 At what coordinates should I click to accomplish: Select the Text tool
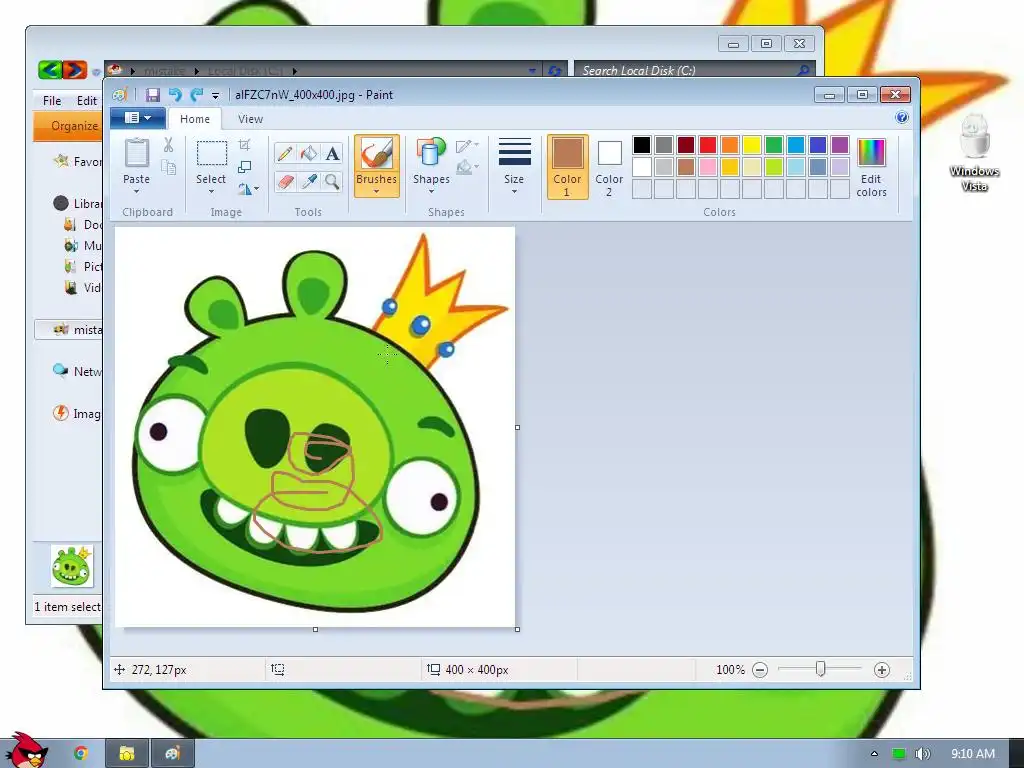pos(332,153)
